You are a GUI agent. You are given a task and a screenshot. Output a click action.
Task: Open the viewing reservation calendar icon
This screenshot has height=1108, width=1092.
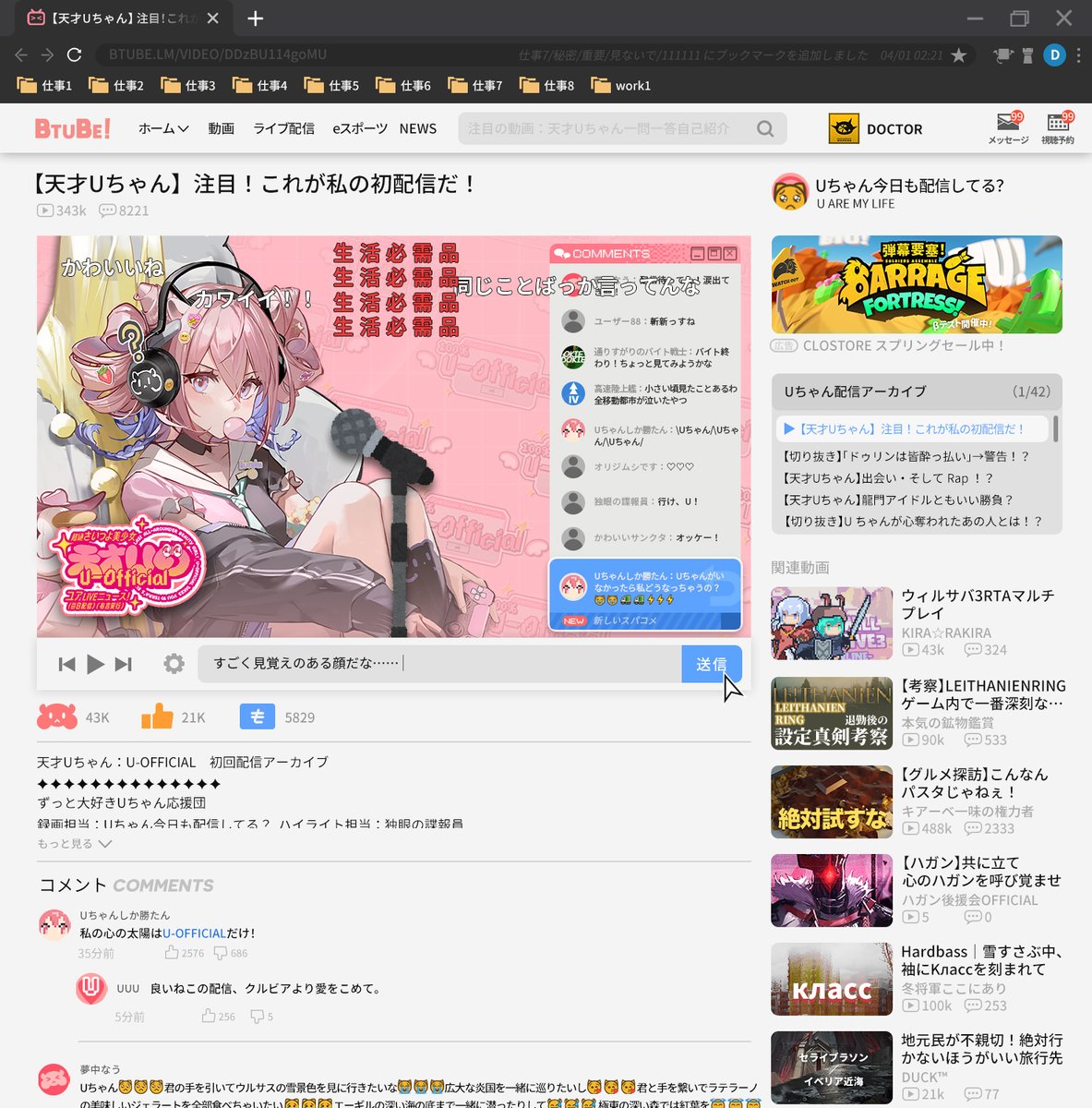click(1058, 123)
